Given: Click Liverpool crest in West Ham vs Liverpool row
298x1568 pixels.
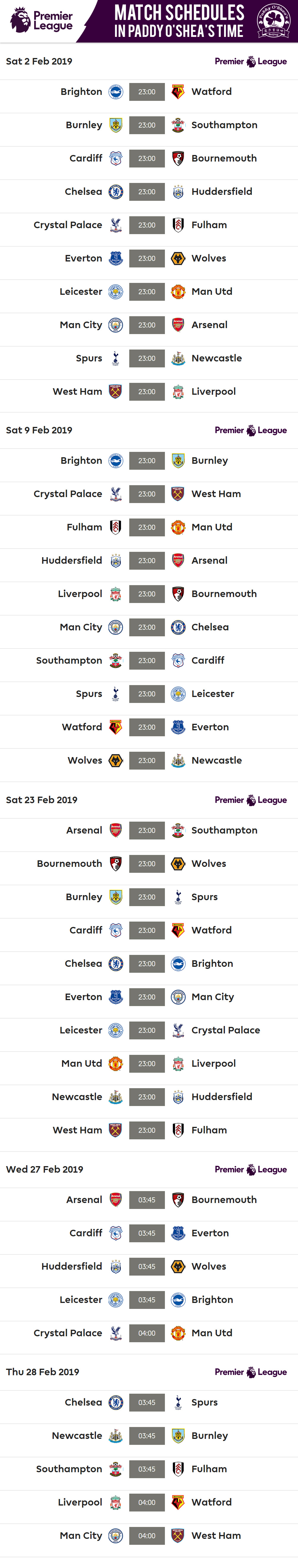Looking at the screenshot, I should [178, 392].
